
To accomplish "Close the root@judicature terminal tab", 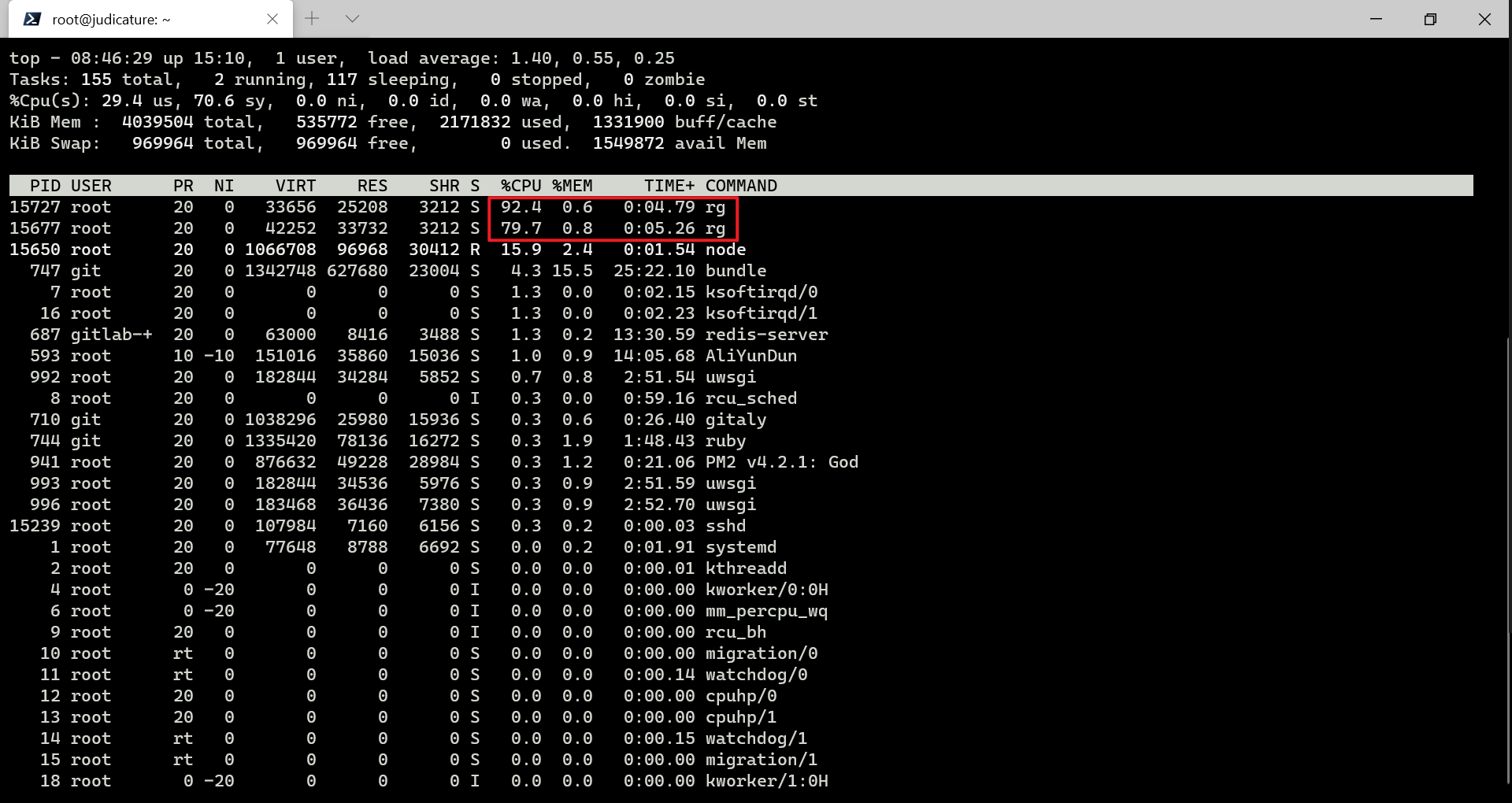I will pos(272,19).
